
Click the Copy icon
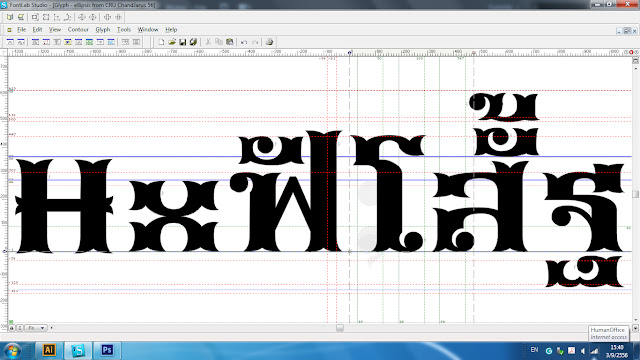219,42
